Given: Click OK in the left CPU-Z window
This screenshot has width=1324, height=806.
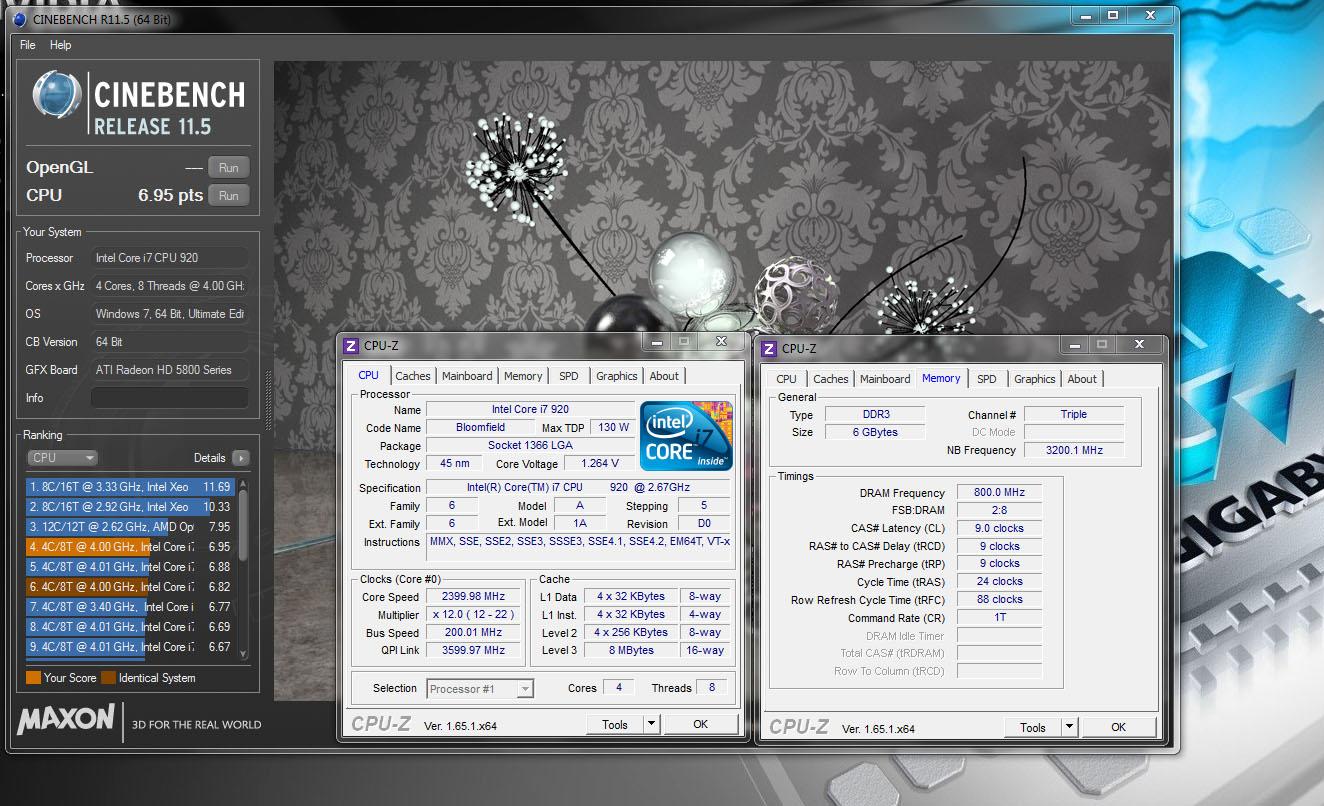Looking at the screenshot, I should click(x=701, y=725).
